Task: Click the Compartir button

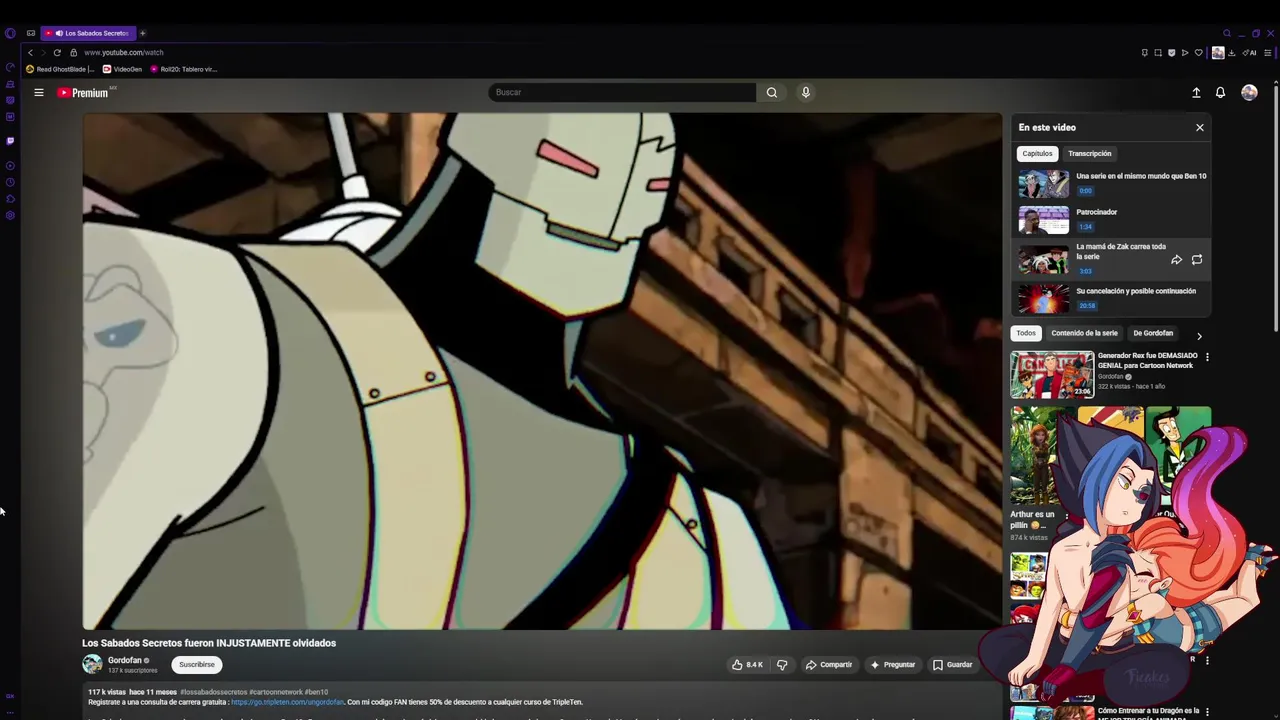Action: pyautogui.click(x=829, y=664)
